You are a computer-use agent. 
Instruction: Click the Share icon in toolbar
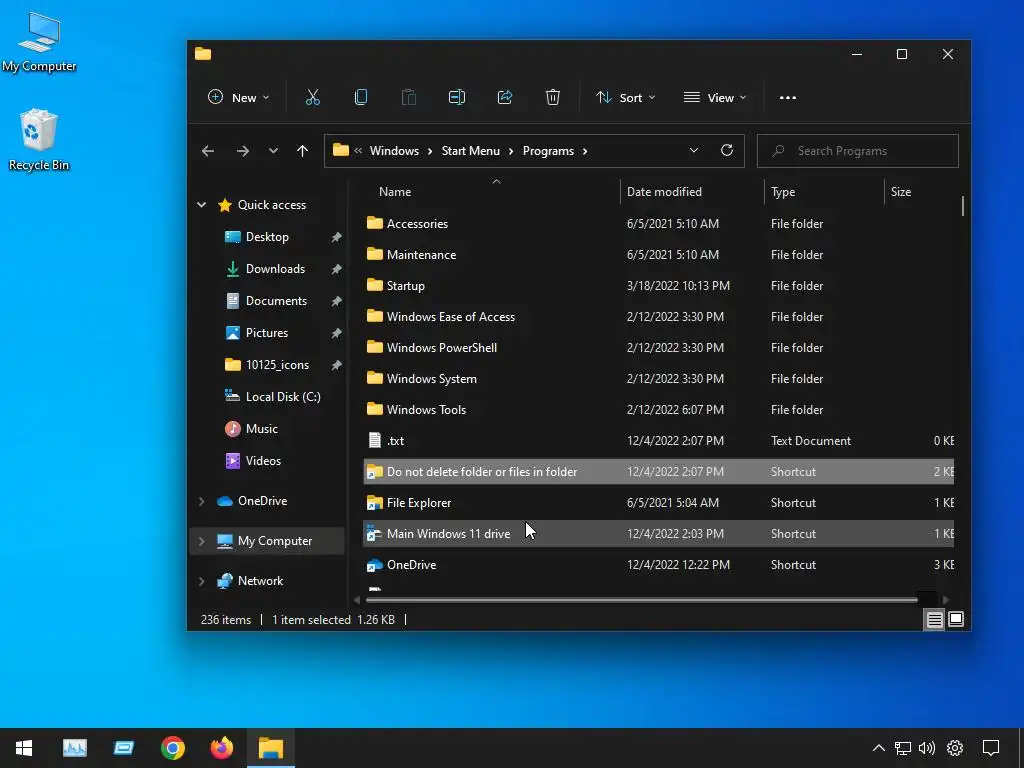coord(505,97)
